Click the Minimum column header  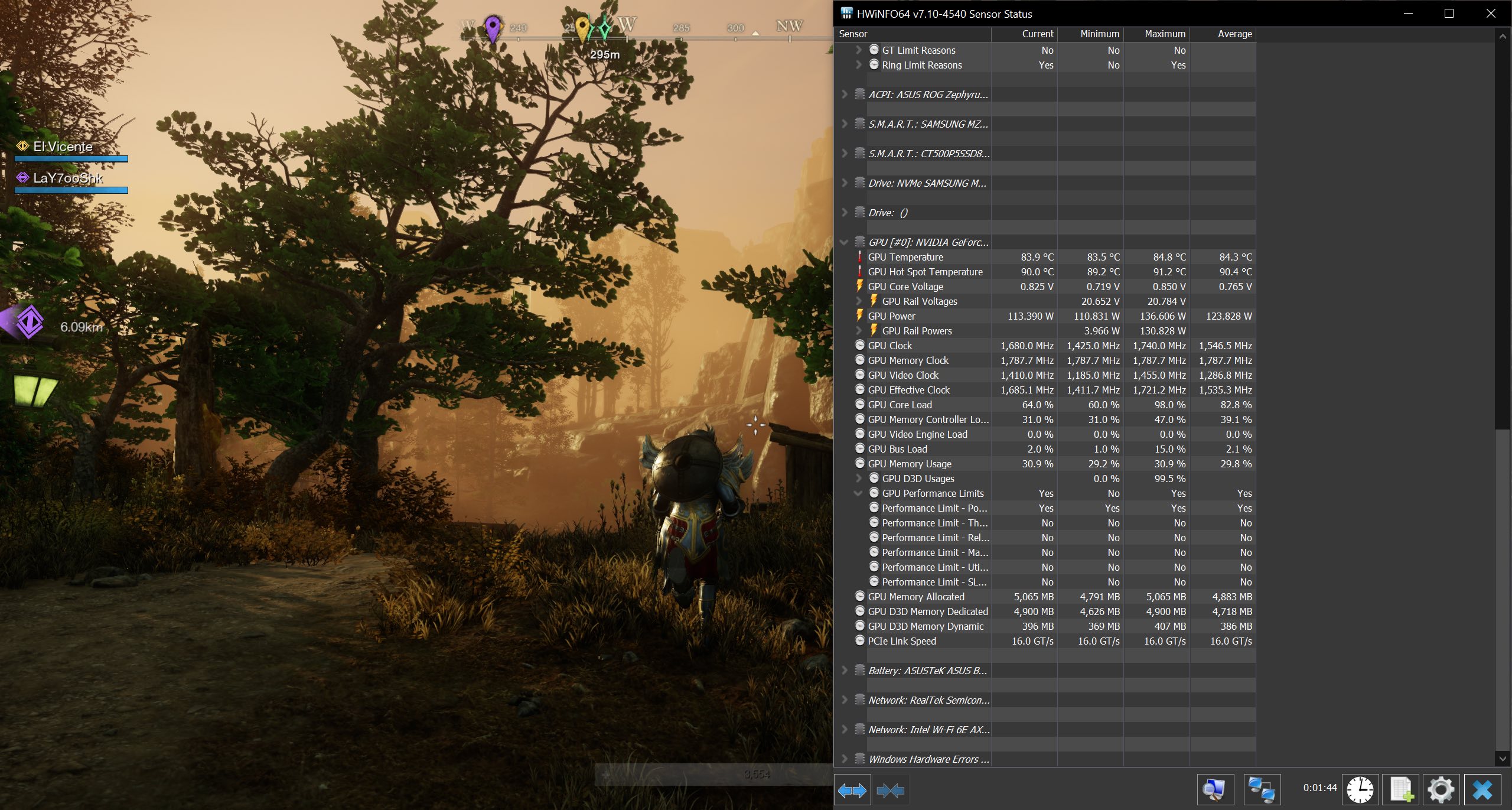click(1090, 34)
